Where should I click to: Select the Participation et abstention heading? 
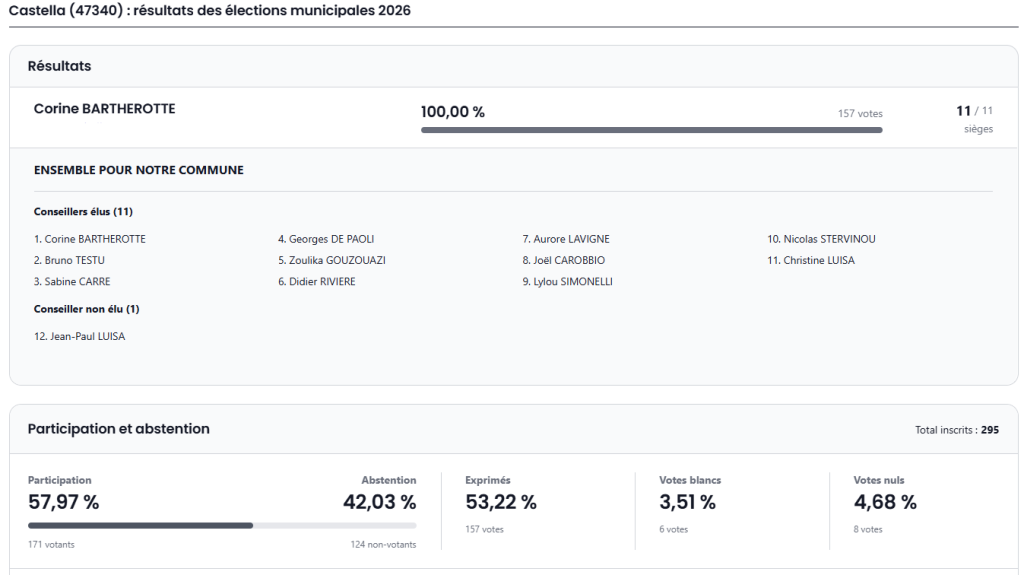(x=118, y=429)
